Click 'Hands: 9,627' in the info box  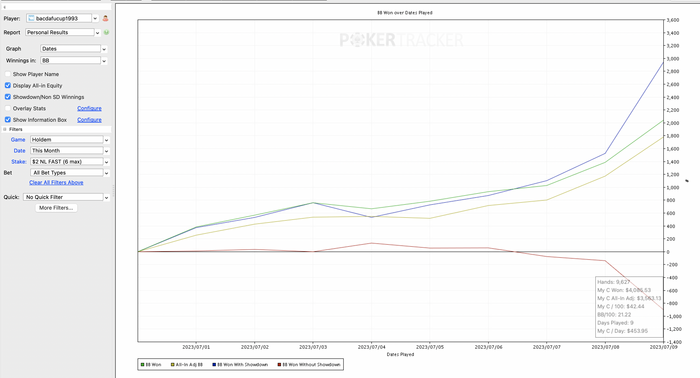point(613,282)
